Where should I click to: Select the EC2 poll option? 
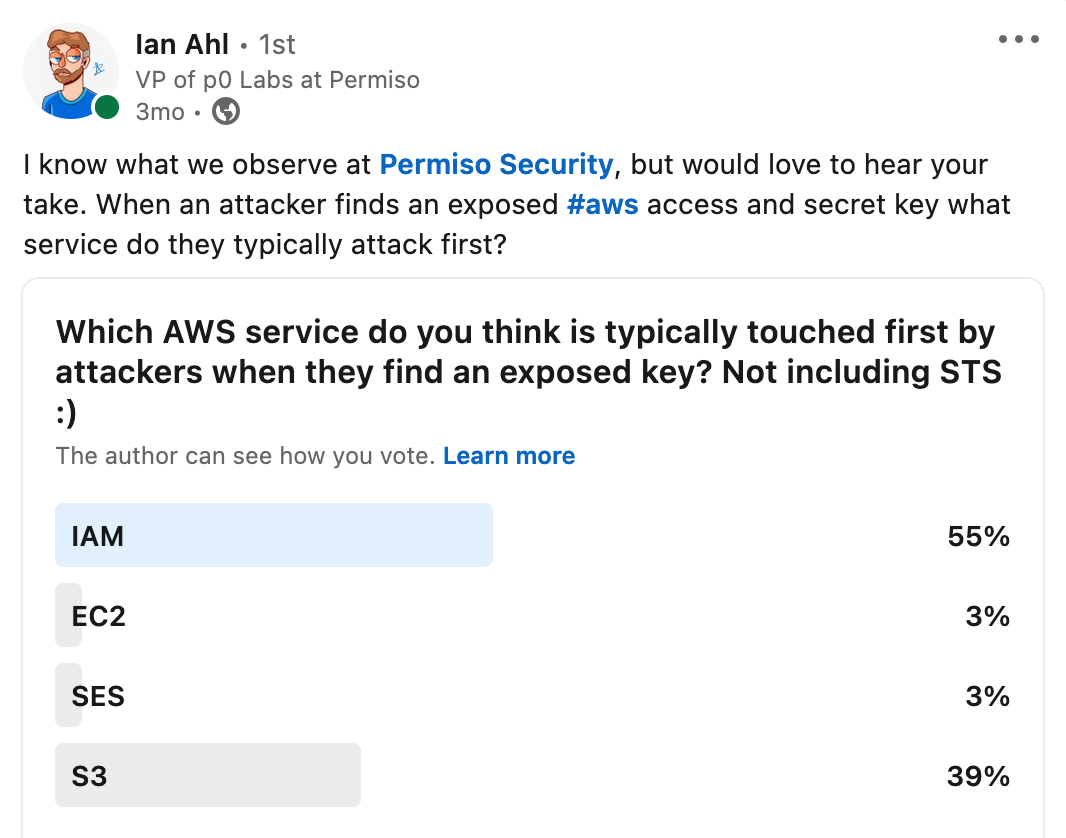(532, 616)
